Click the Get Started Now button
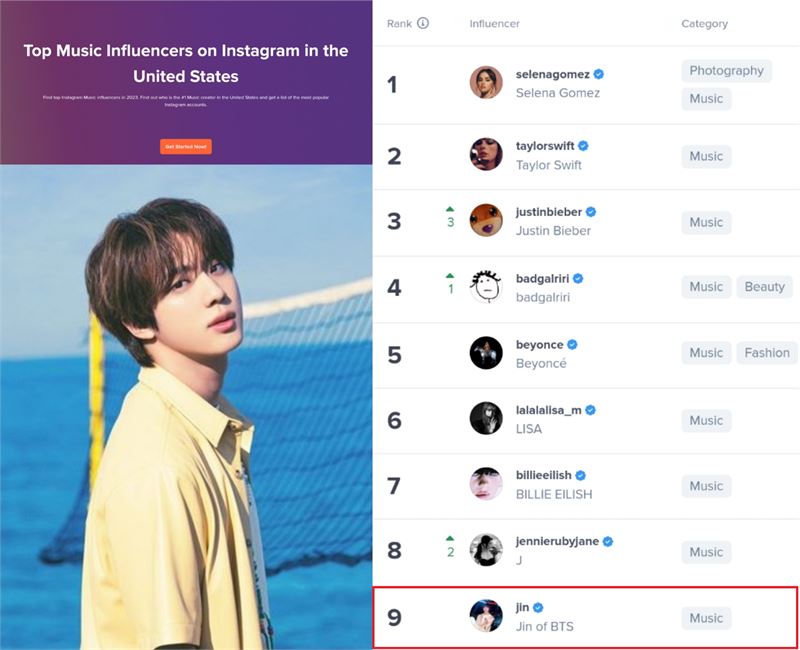800x650 pixels. [x=186, y=146]
